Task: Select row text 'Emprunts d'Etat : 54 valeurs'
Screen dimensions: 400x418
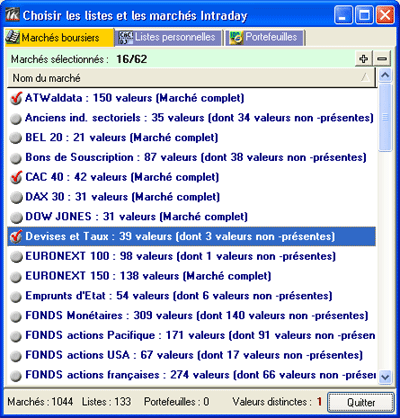Action: point(97,296)
